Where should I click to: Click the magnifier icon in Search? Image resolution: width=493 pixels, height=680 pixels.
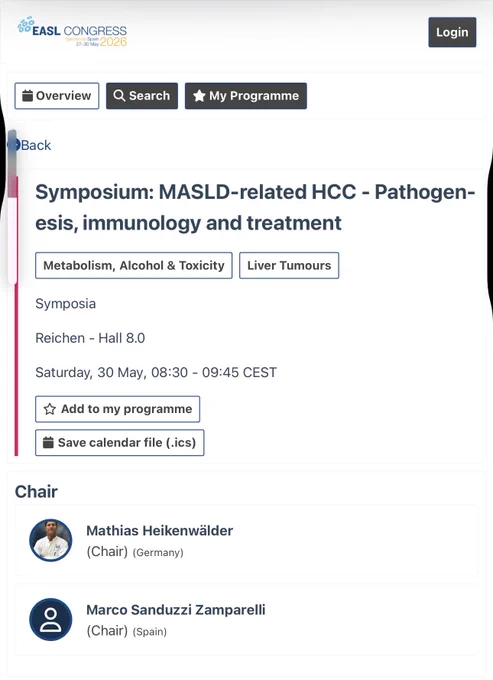click(119, 96)
